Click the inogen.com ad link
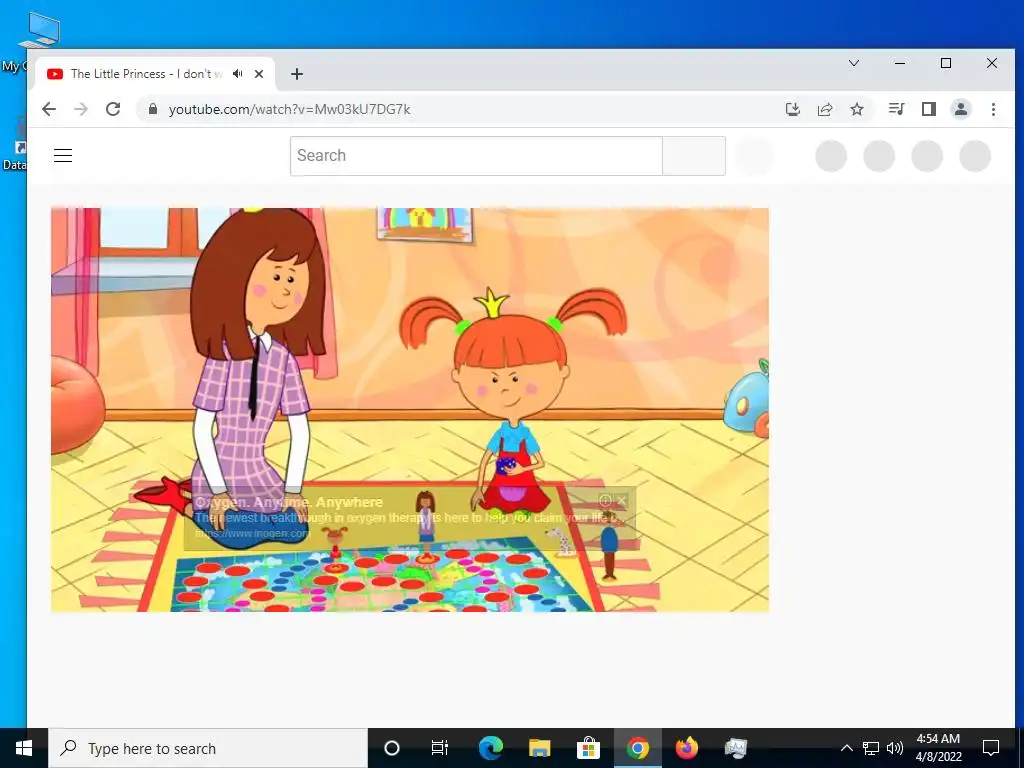This screenshot has height=768, width=1024. pyautogui.click(x=252, y=533)
